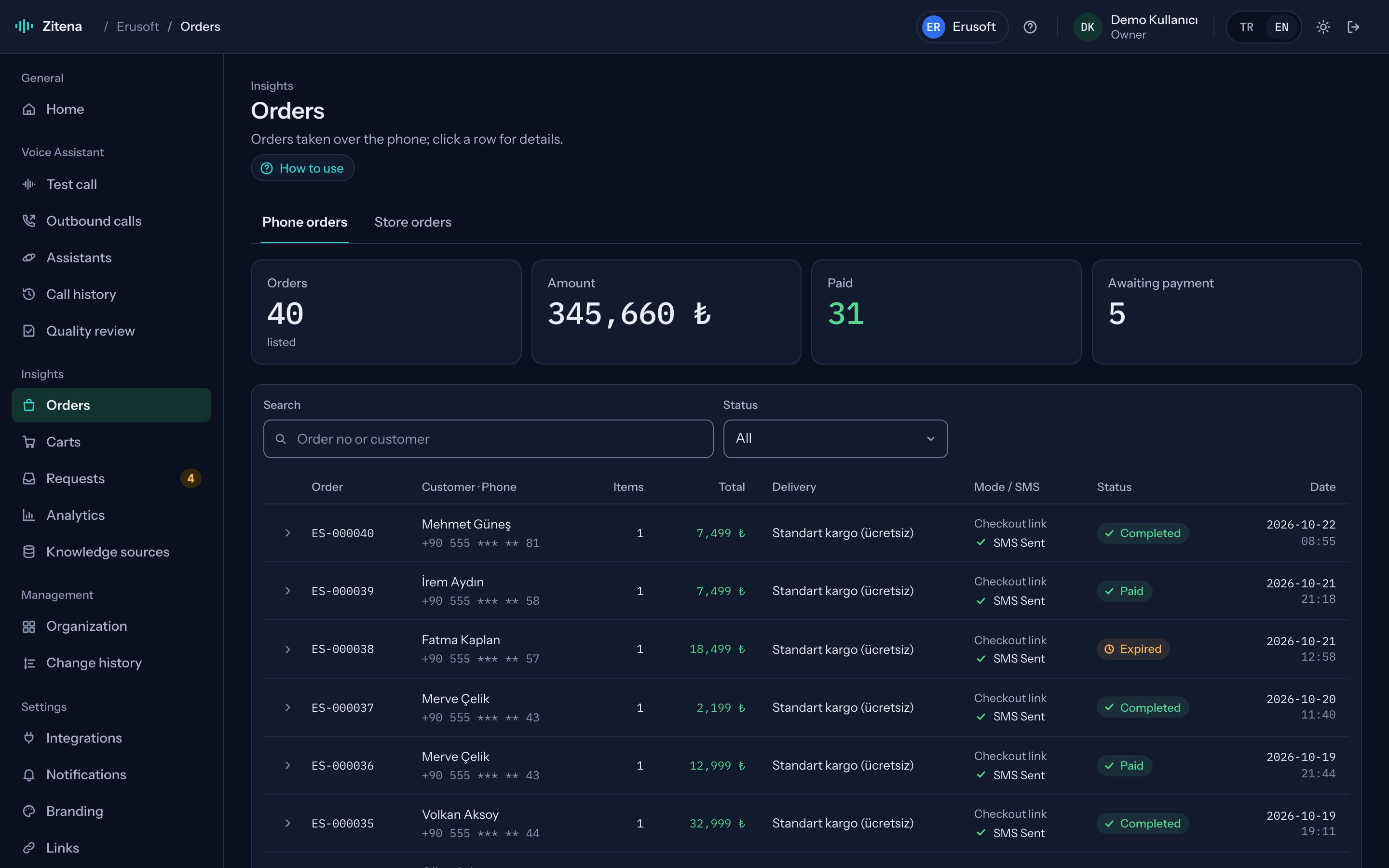
Task: Open the Assistants page
Action: pyautogui.click(x=111, y=258)
